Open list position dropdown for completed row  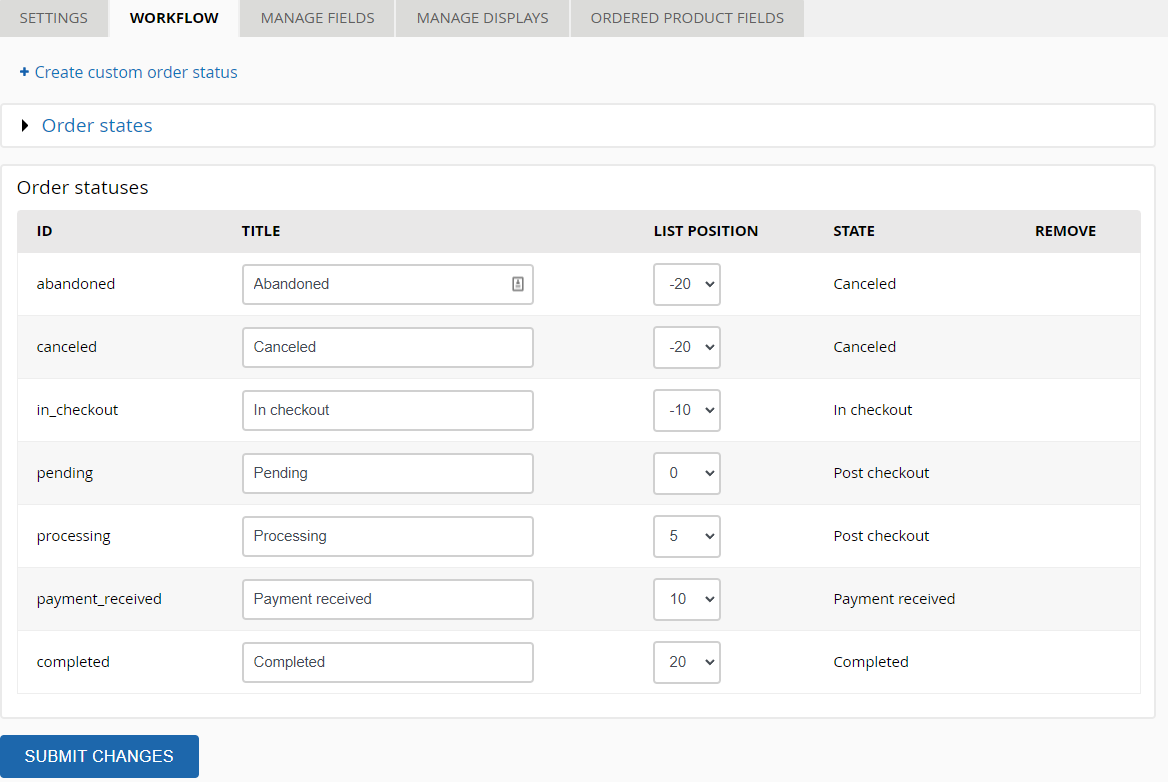(687, 662)
